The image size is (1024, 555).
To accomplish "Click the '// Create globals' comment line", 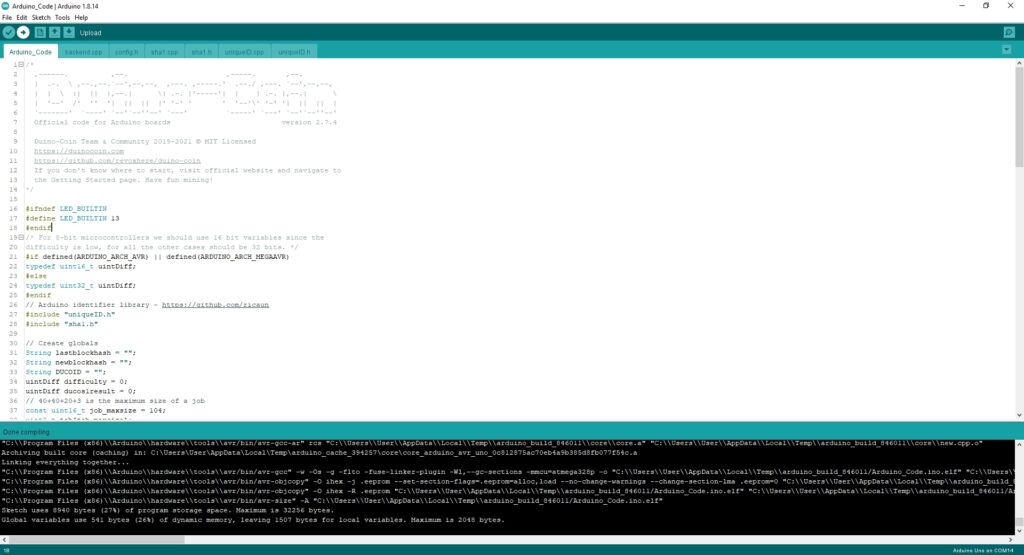I will click(62, 343).
